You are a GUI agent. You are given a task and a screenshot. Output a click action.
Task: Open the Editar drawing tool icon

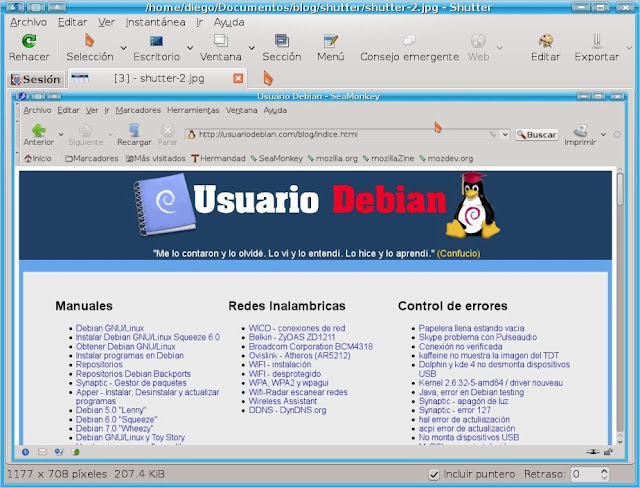(545, 40)
